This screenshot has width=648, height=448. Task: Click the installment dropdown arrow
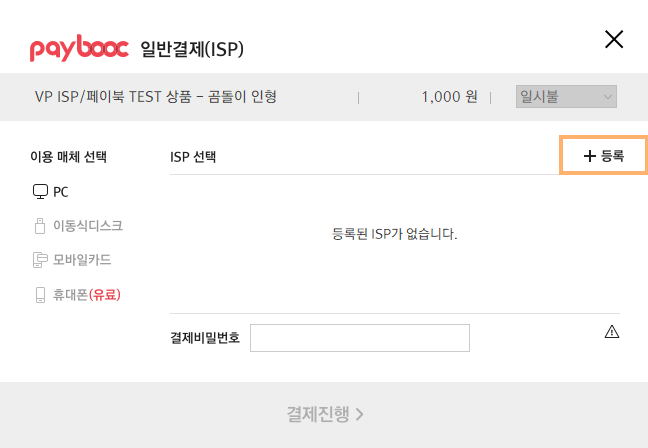pos(608,97)
